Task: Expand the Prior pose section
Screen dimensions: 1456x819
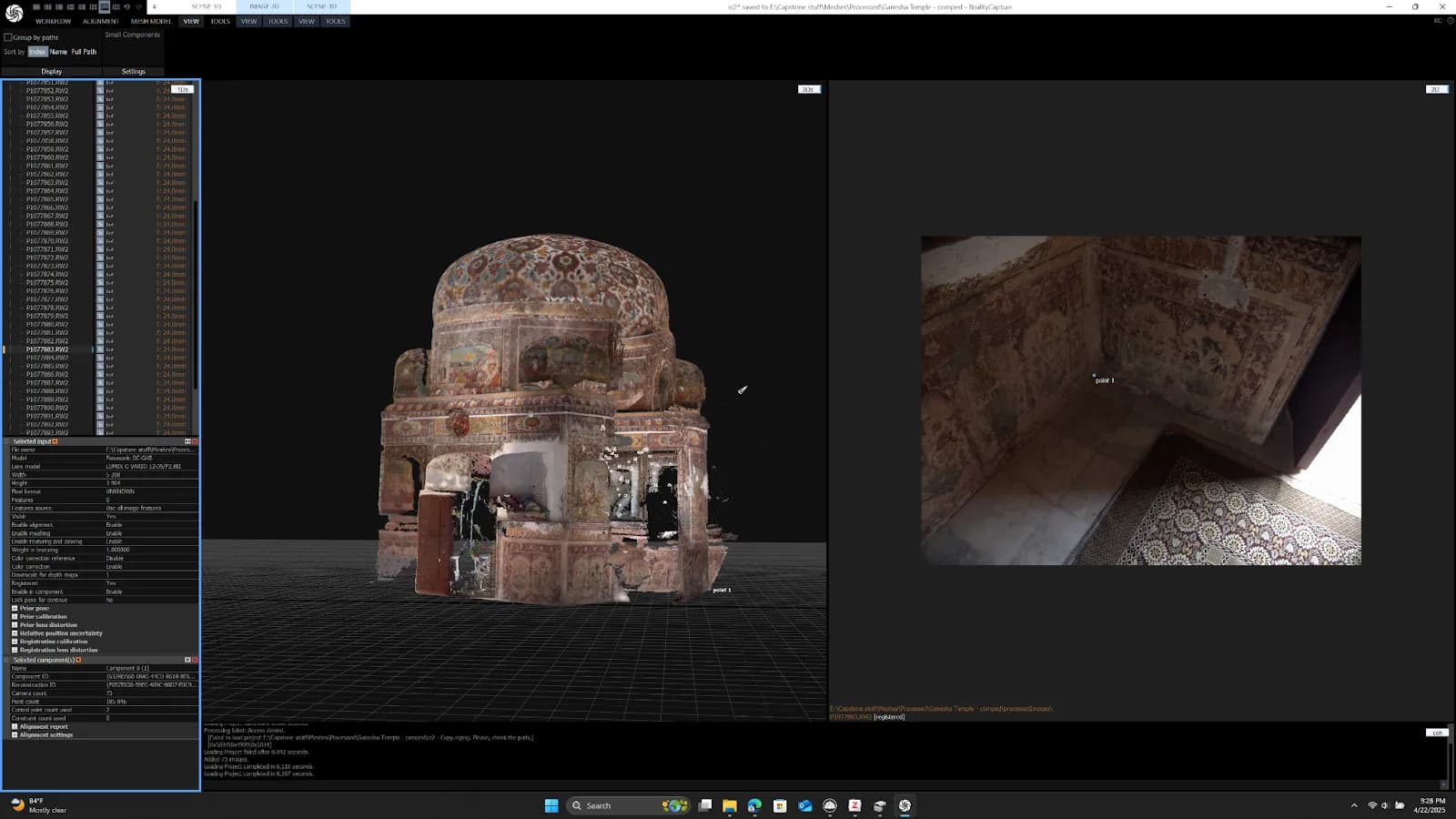Action: 15,608
